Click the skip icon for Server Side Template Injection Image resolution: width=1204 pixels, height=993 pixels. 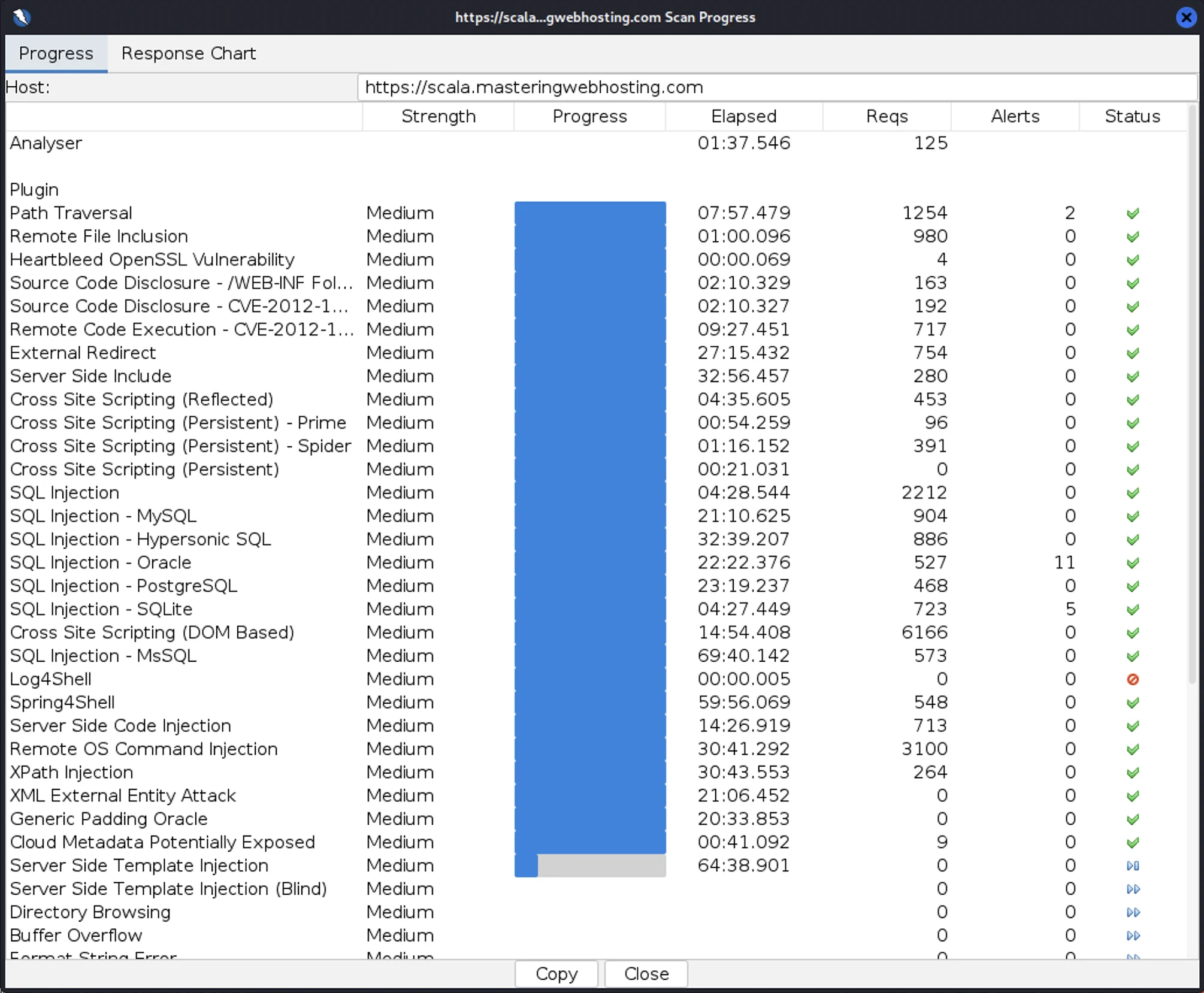pyautogui.click(x=1132, y=865)
